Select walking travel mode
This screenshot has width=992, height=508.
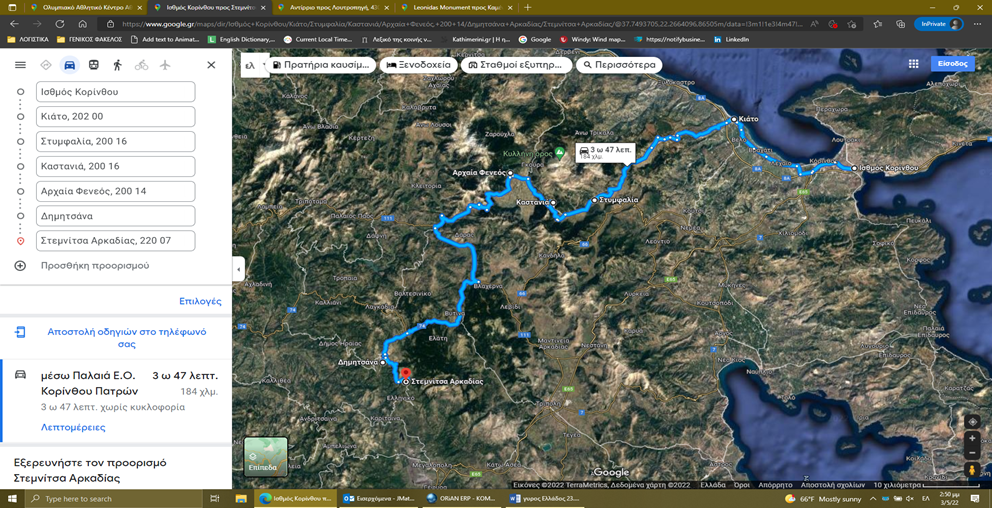pos(117,65)
